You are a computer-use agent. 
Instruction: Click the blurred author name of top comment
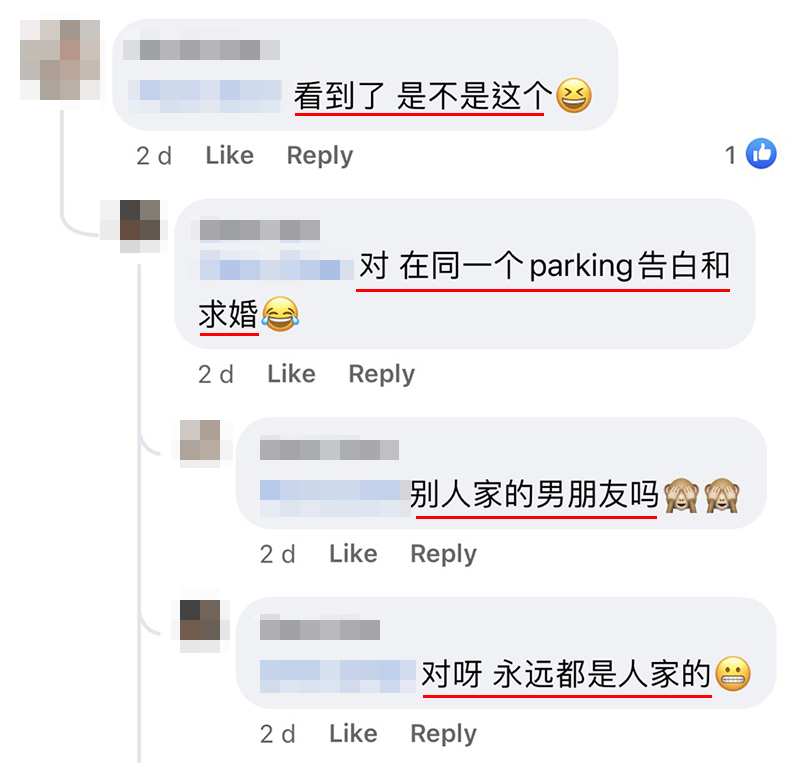coord(202,50)
